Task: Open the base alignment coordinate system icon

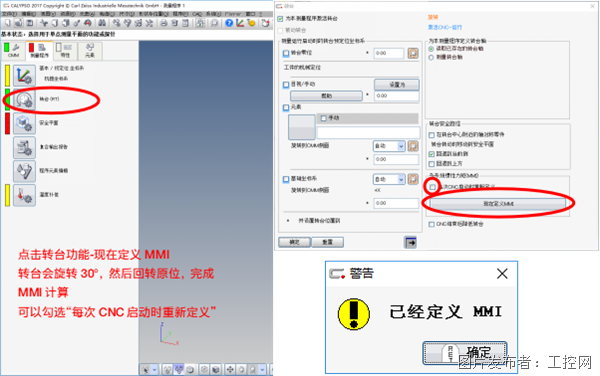Action: pos(24,75)
